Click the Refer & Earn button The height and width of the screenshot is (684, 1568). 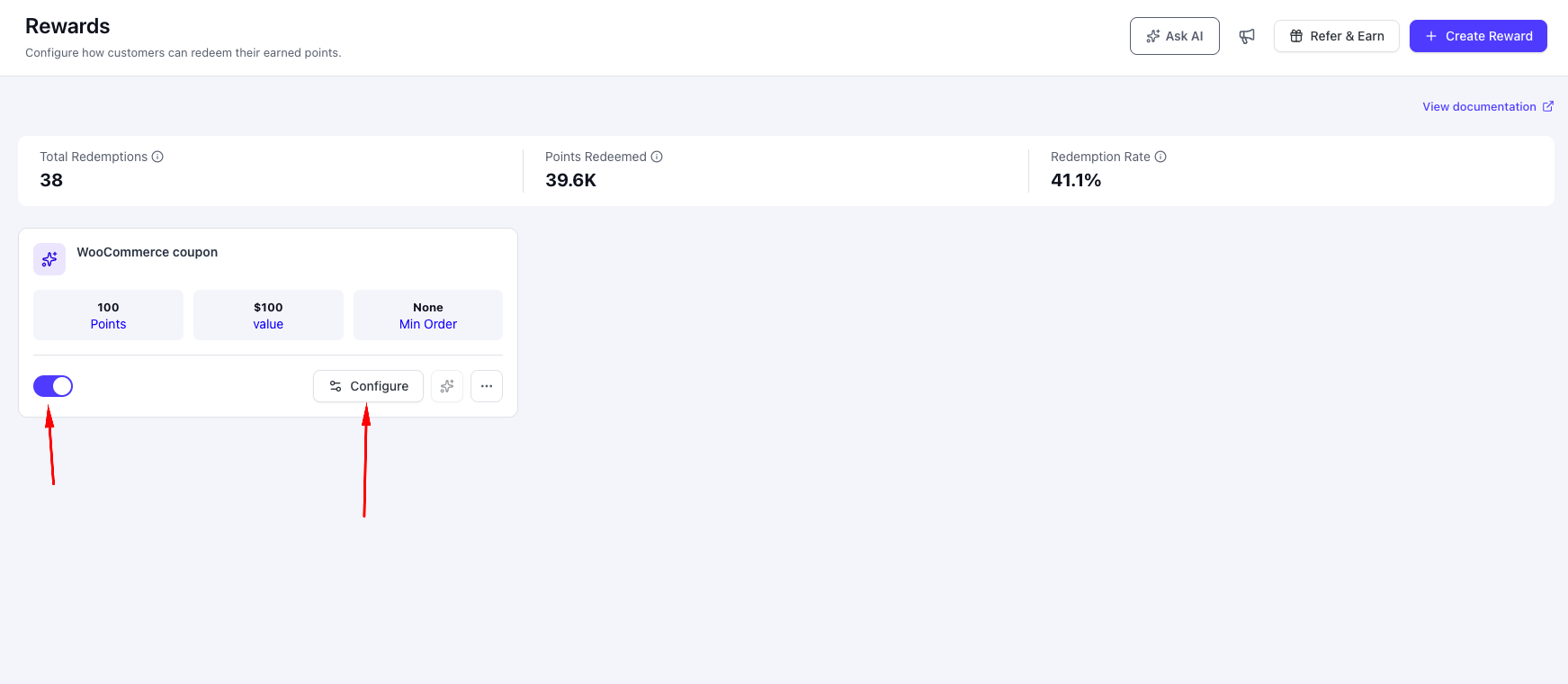tap(1337, 36)
